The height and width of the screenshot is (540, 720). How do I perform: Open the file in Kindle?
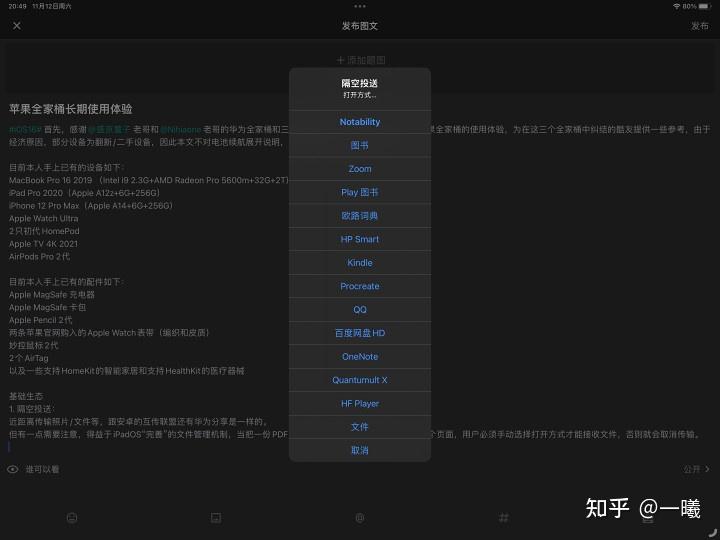(x=360, y=263)
